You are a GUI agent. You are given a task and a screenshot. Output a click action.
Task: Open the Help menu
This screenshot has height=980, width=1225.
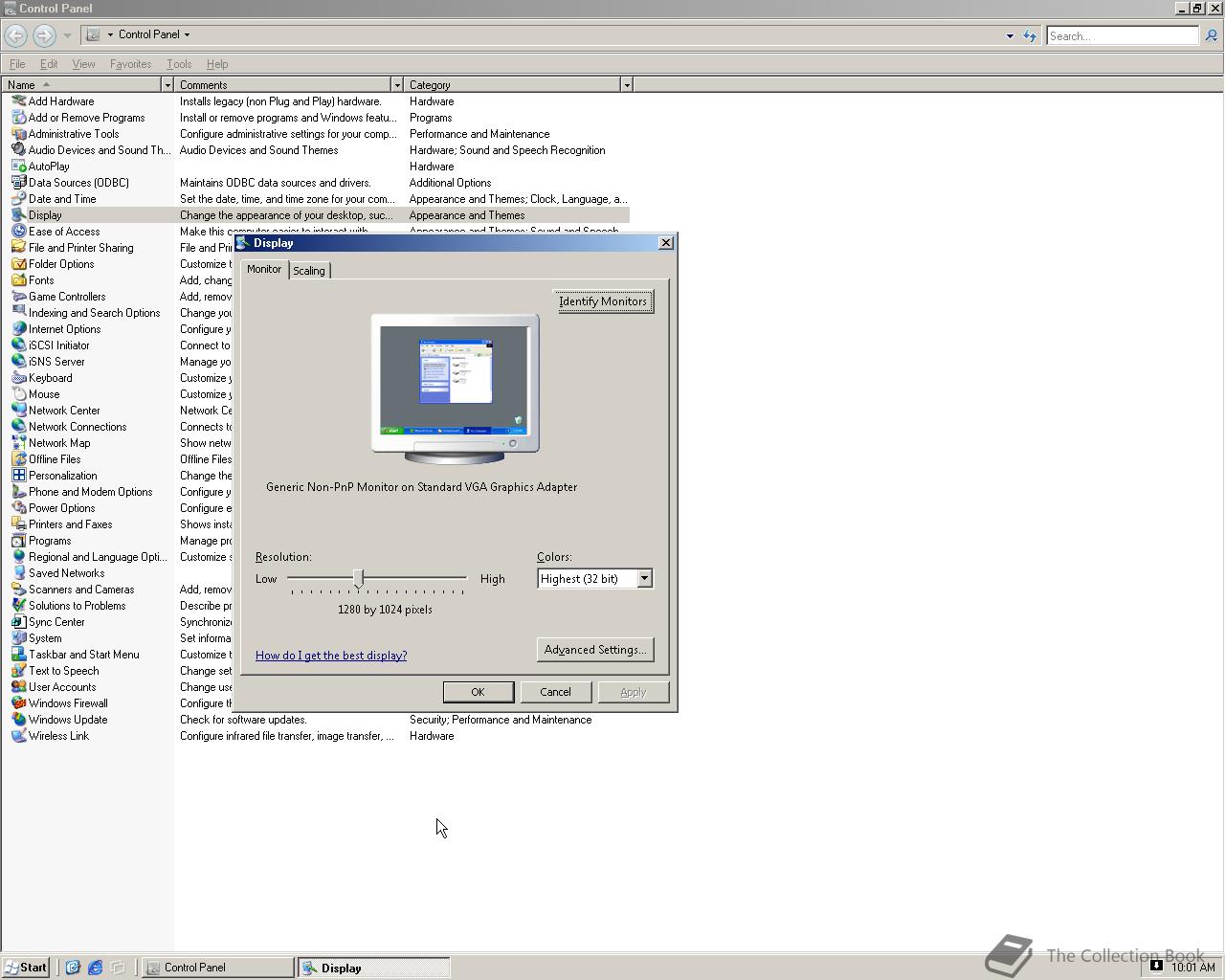[x=217, y=64]
